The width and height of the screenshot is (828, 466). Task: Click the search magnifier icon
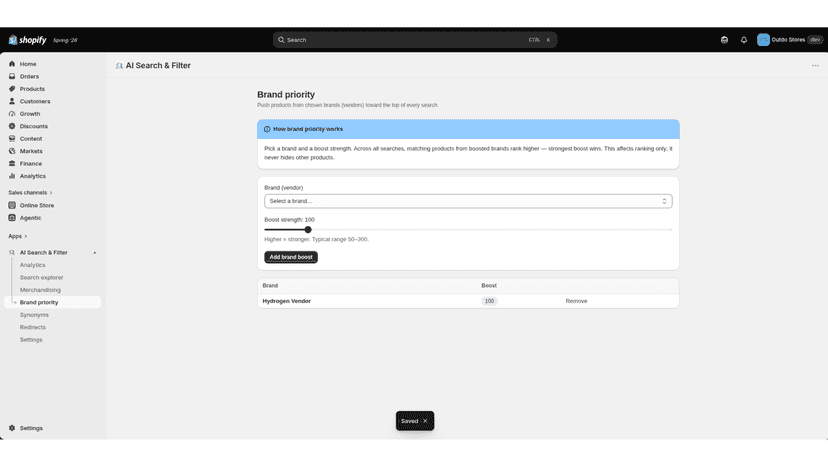pyautogui.click(x=281, y=40)
